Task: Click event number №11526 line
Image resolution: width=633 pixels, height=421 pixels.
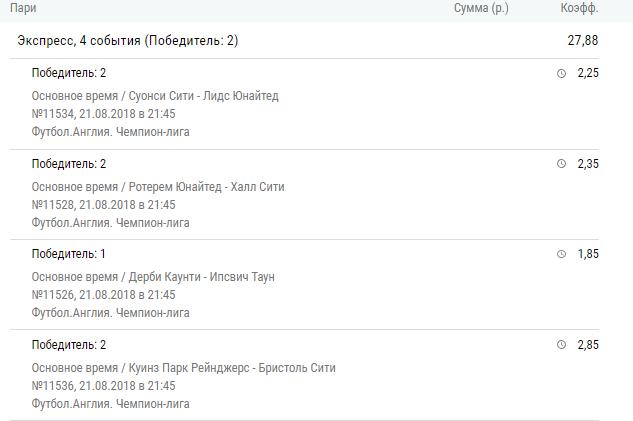Action: tap(103, 295)
